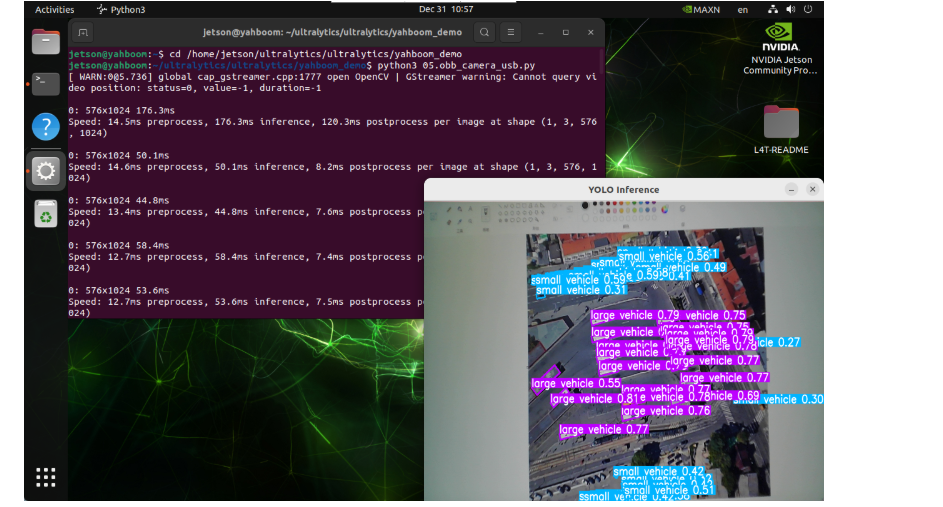This screenshot has height=507, width=943.
Task: Click the 0: 576x1024 53.6ms line
Action: tap(118, 290)
